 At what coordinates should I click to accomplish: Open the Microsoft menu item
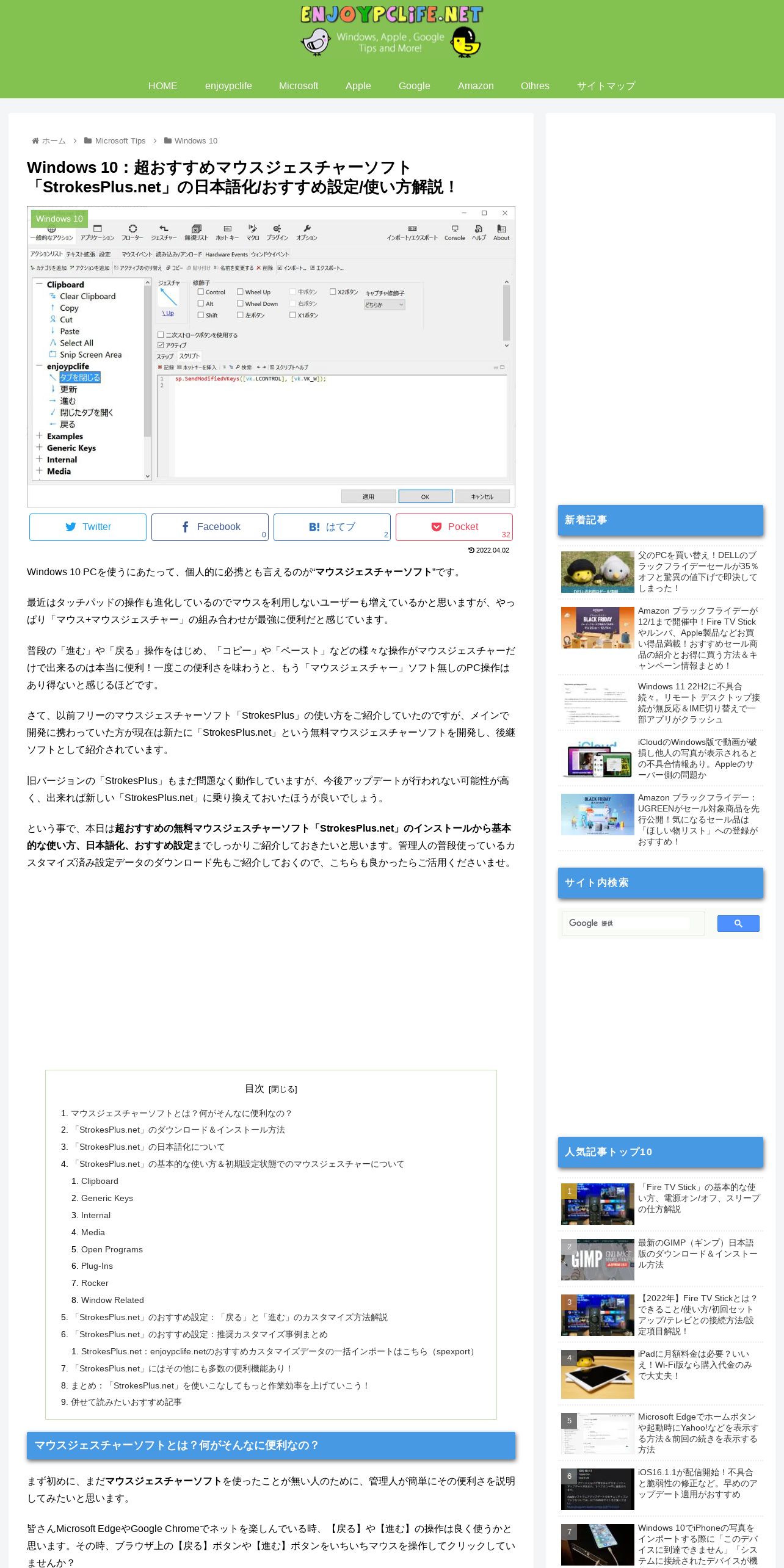(x=299, y=86)
